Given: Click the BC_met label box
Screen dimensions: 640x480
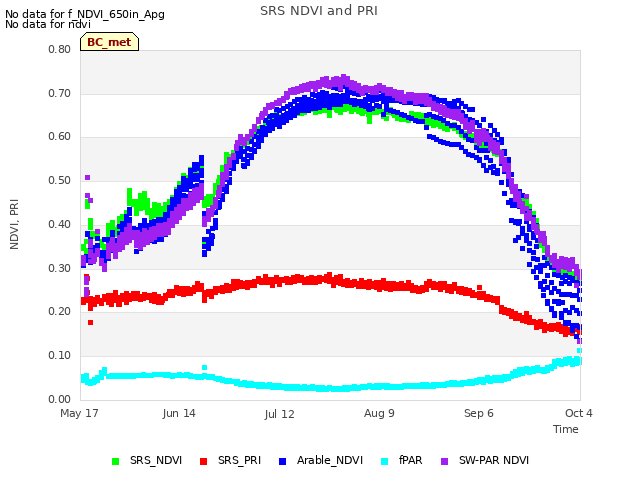Looking at the screenshot, I should pos(109,42).
